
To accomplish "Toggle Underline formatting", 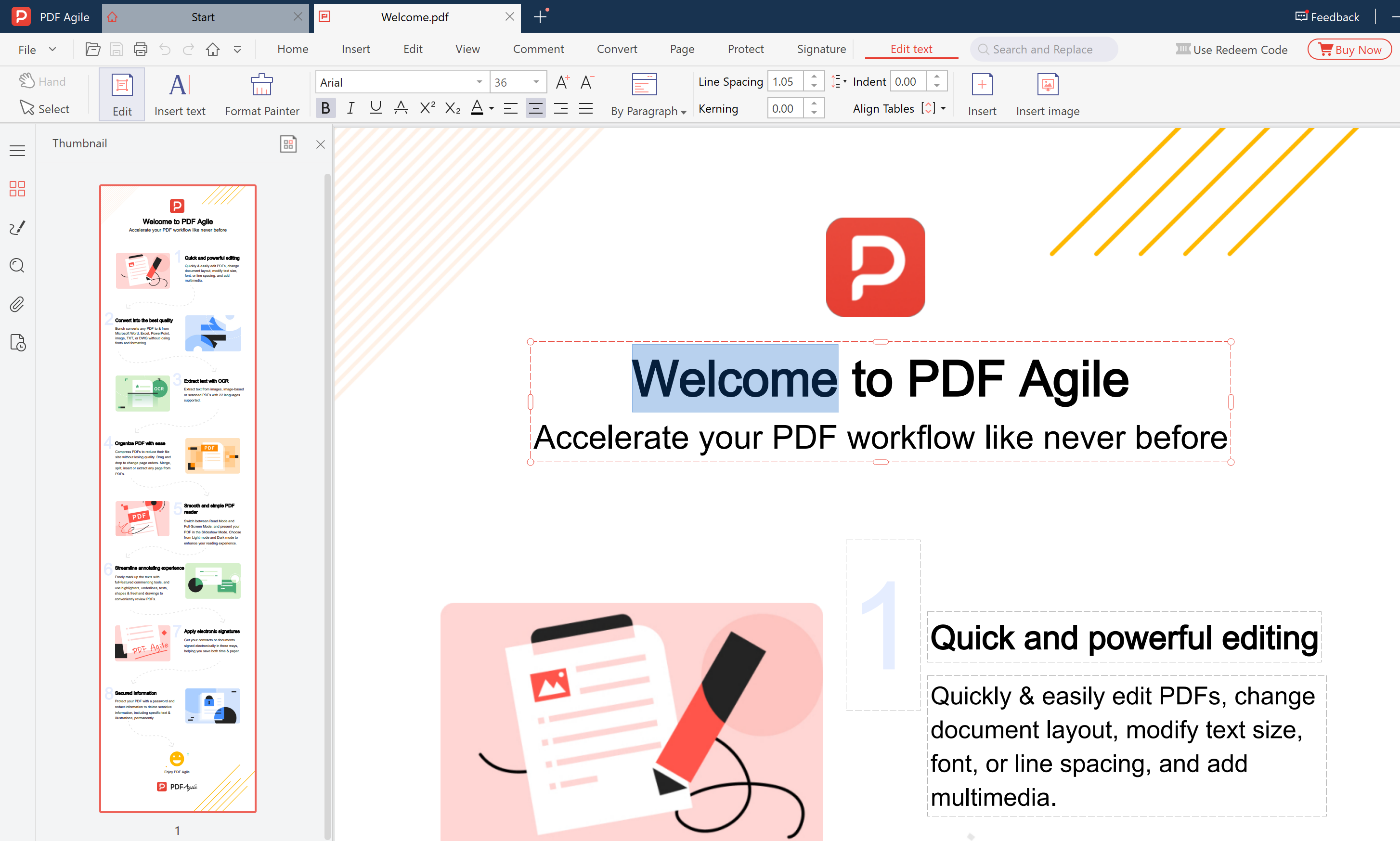I will pos(376,108).
